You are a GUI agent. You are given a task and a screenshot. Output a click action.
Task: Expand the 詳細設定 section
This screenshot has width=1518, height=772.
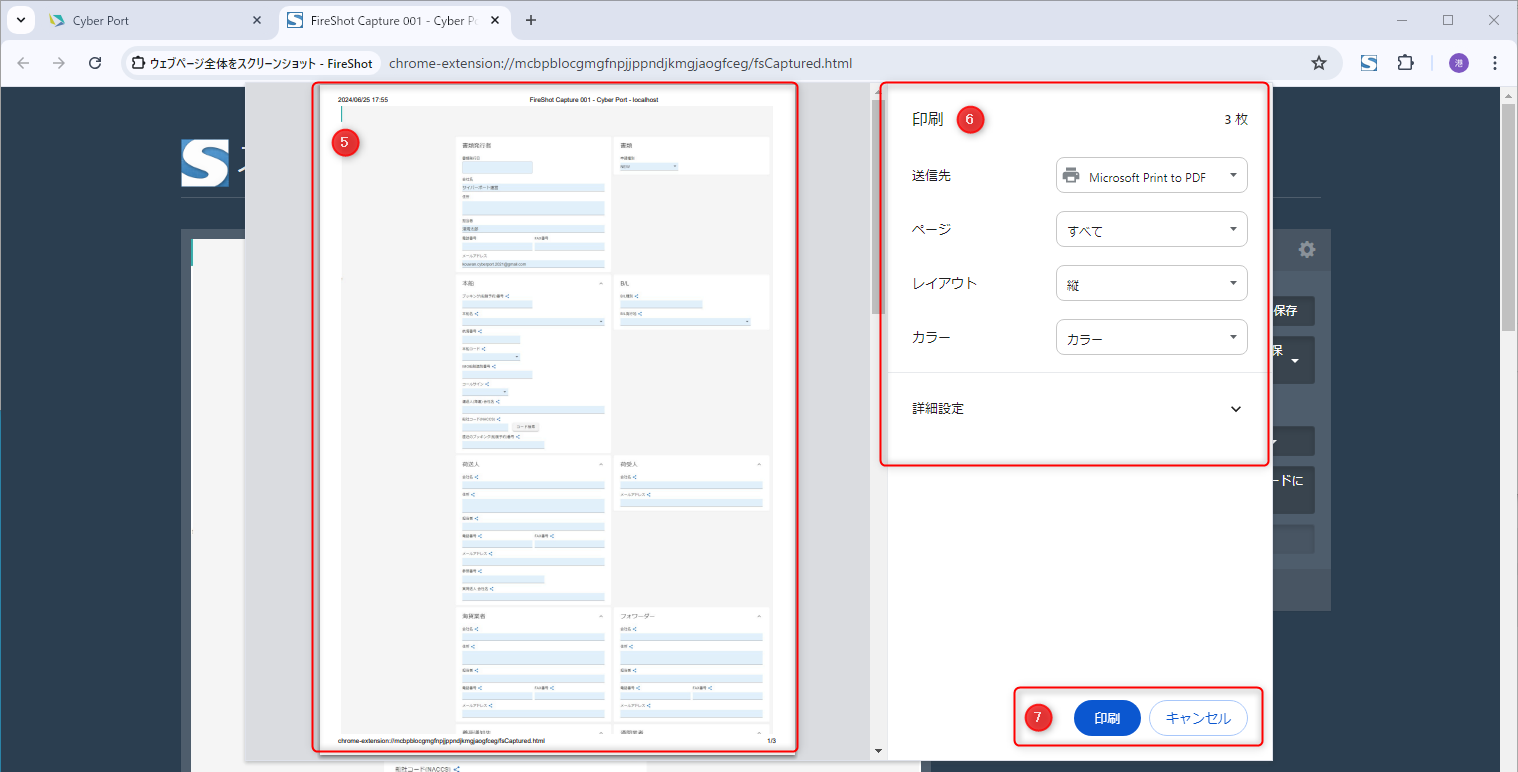[1235, 409]
